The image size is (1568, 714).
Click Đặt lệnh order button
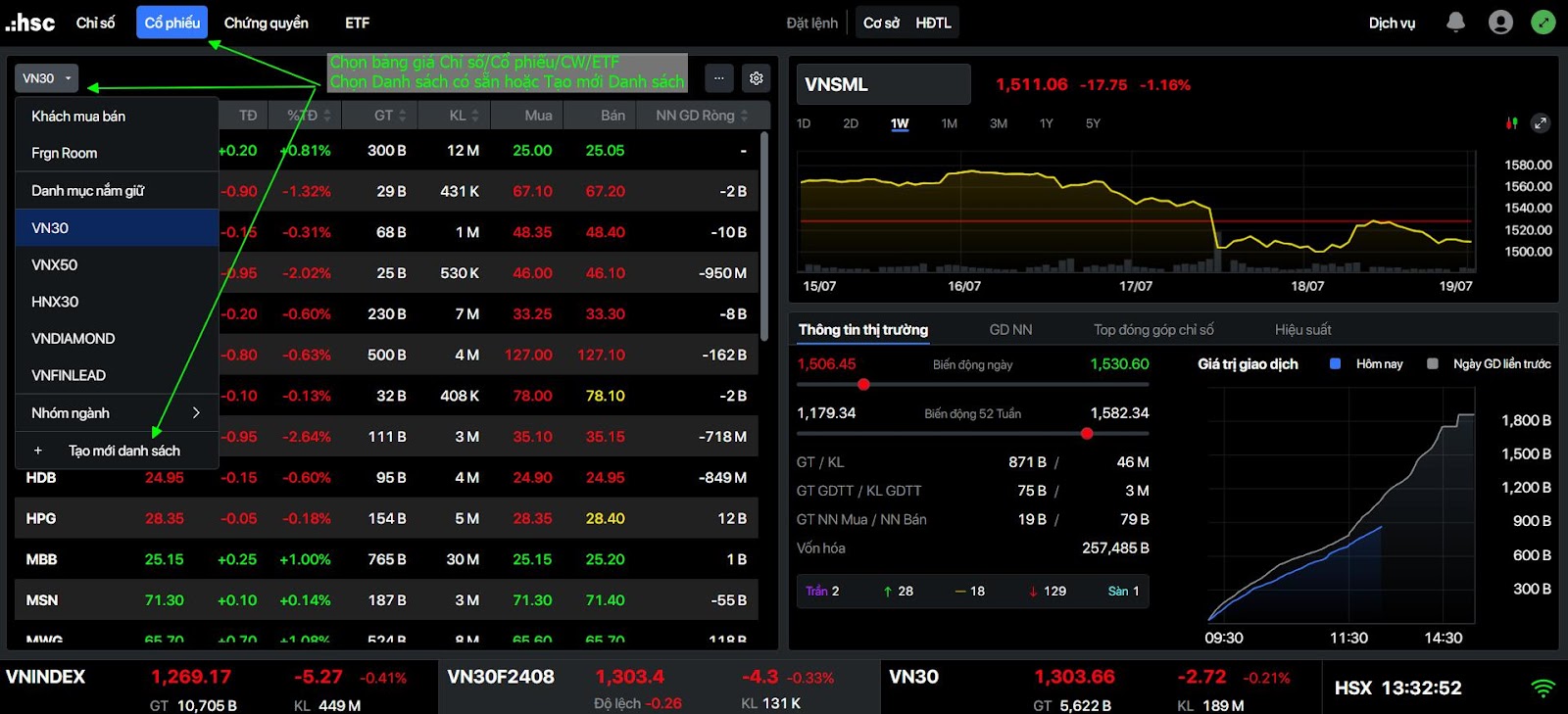[x=812, y=23]
